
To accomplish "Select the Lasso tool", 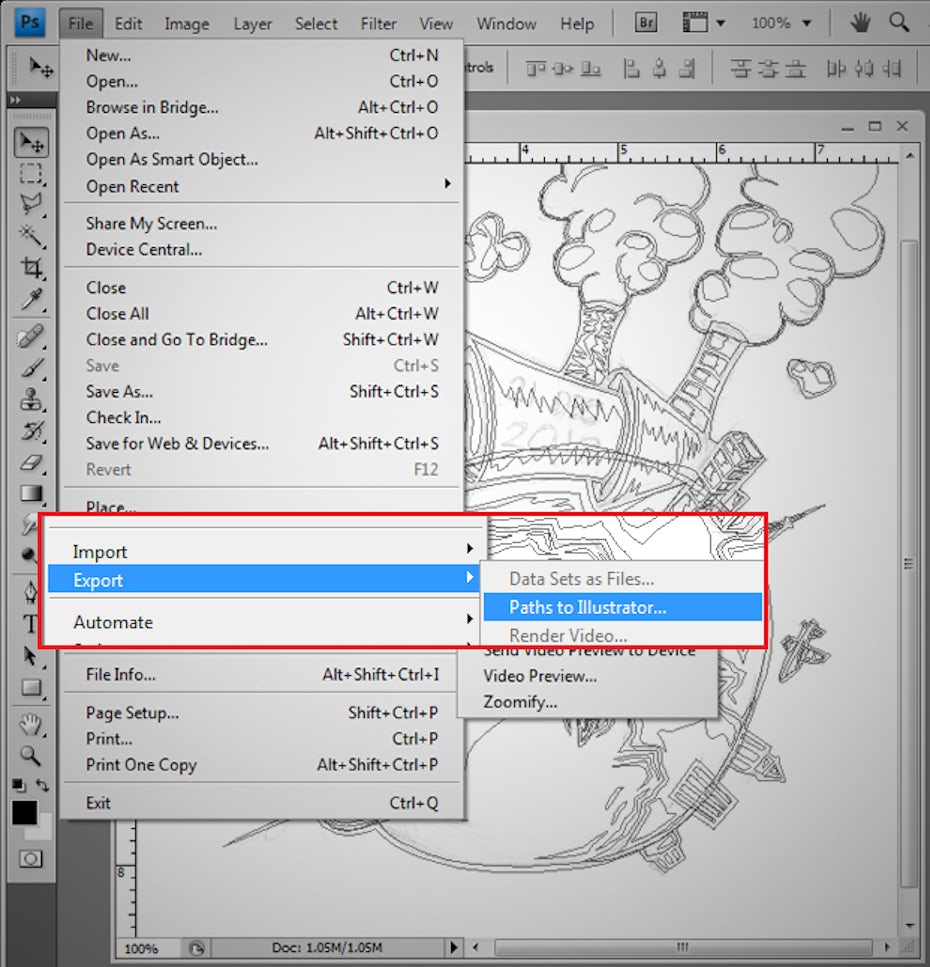I will (31, 204).
